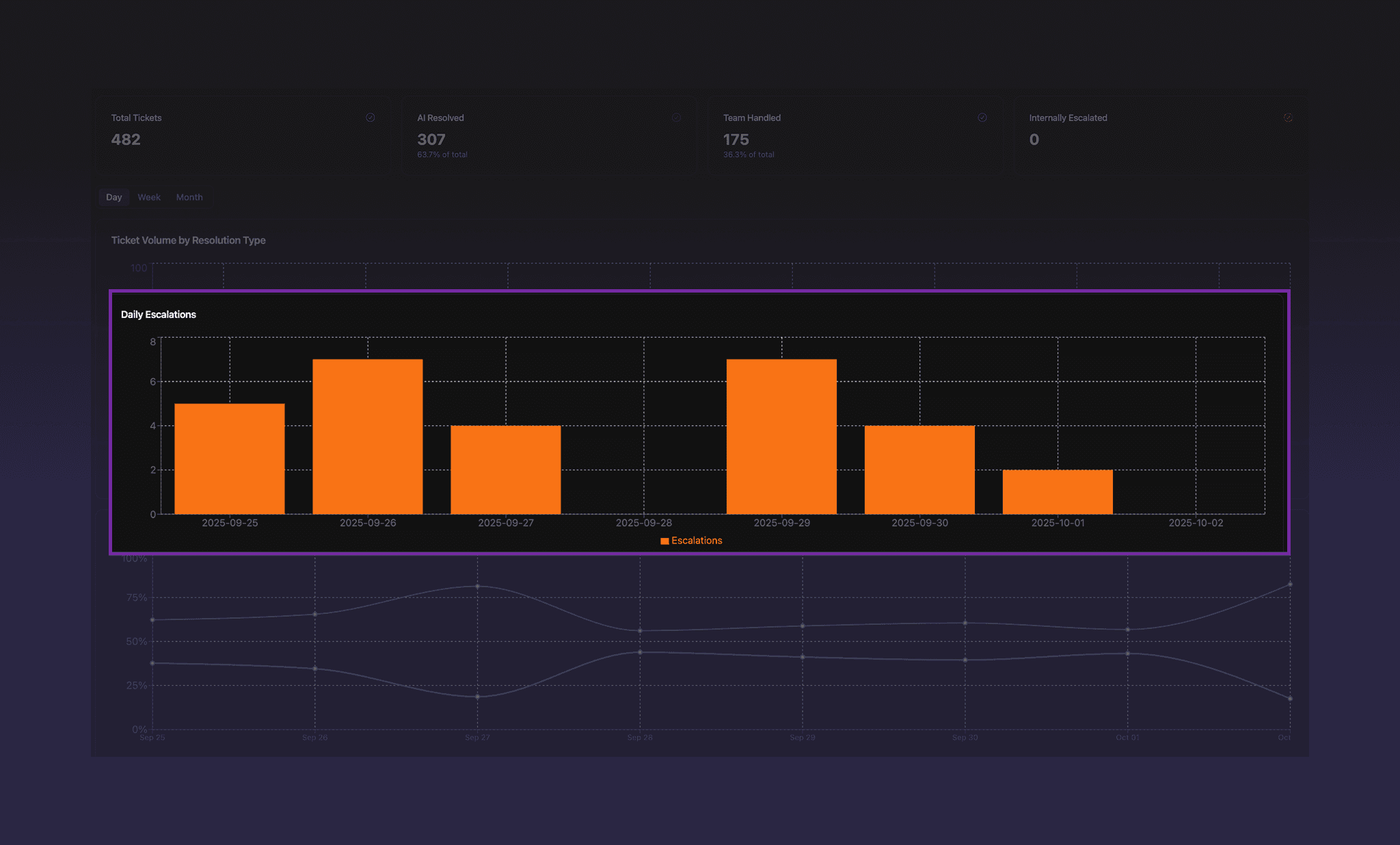Switch to the Day view tab
This screenshot has width=1400, height=845.
tap(113, 198)
